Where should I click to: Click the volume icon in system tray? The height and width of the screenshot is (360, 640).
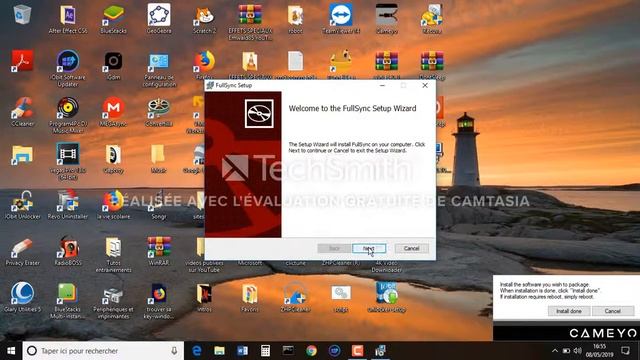point(577,351)
